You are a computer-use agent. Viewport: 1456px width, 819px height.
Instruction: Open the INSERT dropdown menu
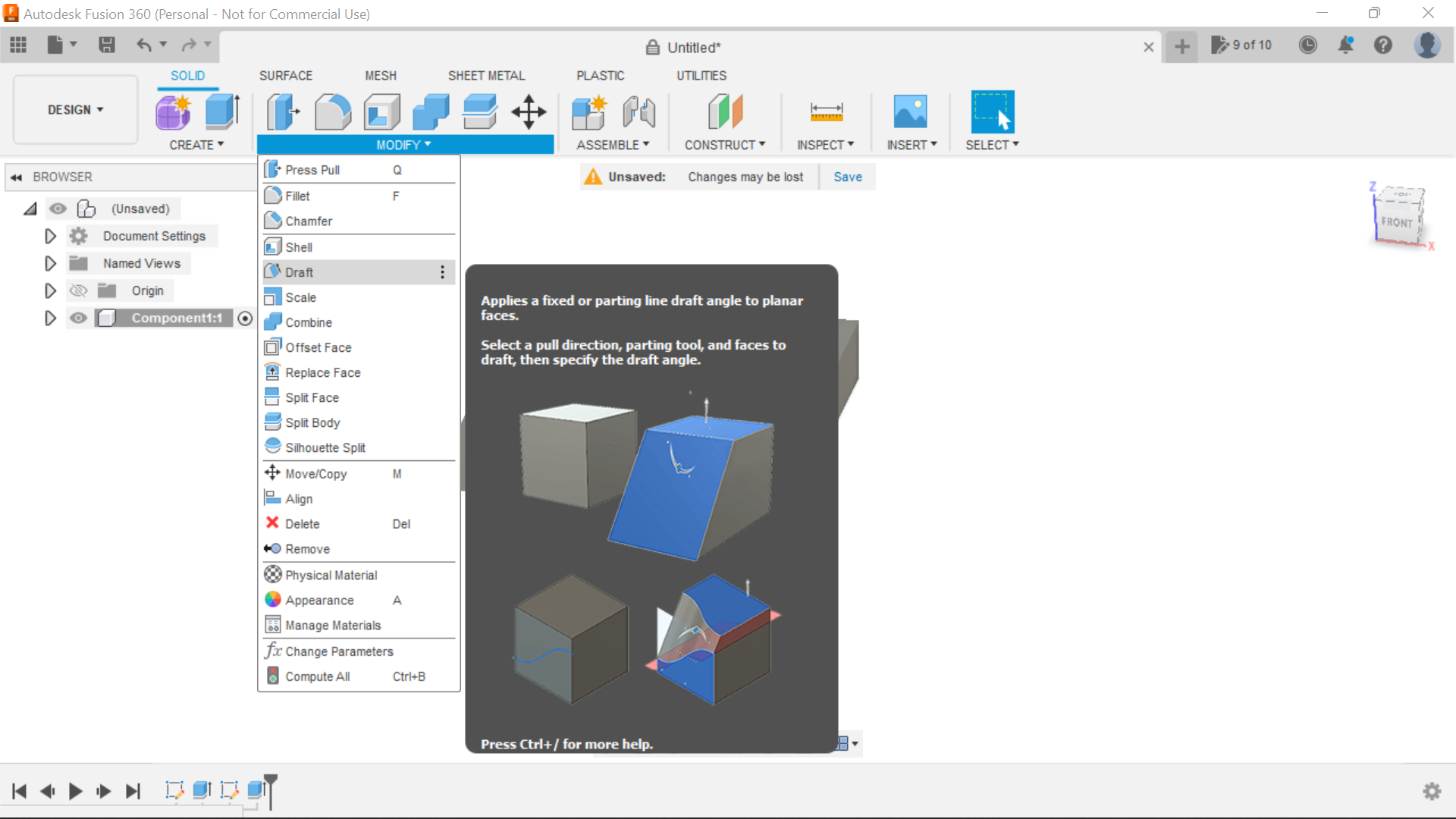pyautogui.click(x=912, y=145)
